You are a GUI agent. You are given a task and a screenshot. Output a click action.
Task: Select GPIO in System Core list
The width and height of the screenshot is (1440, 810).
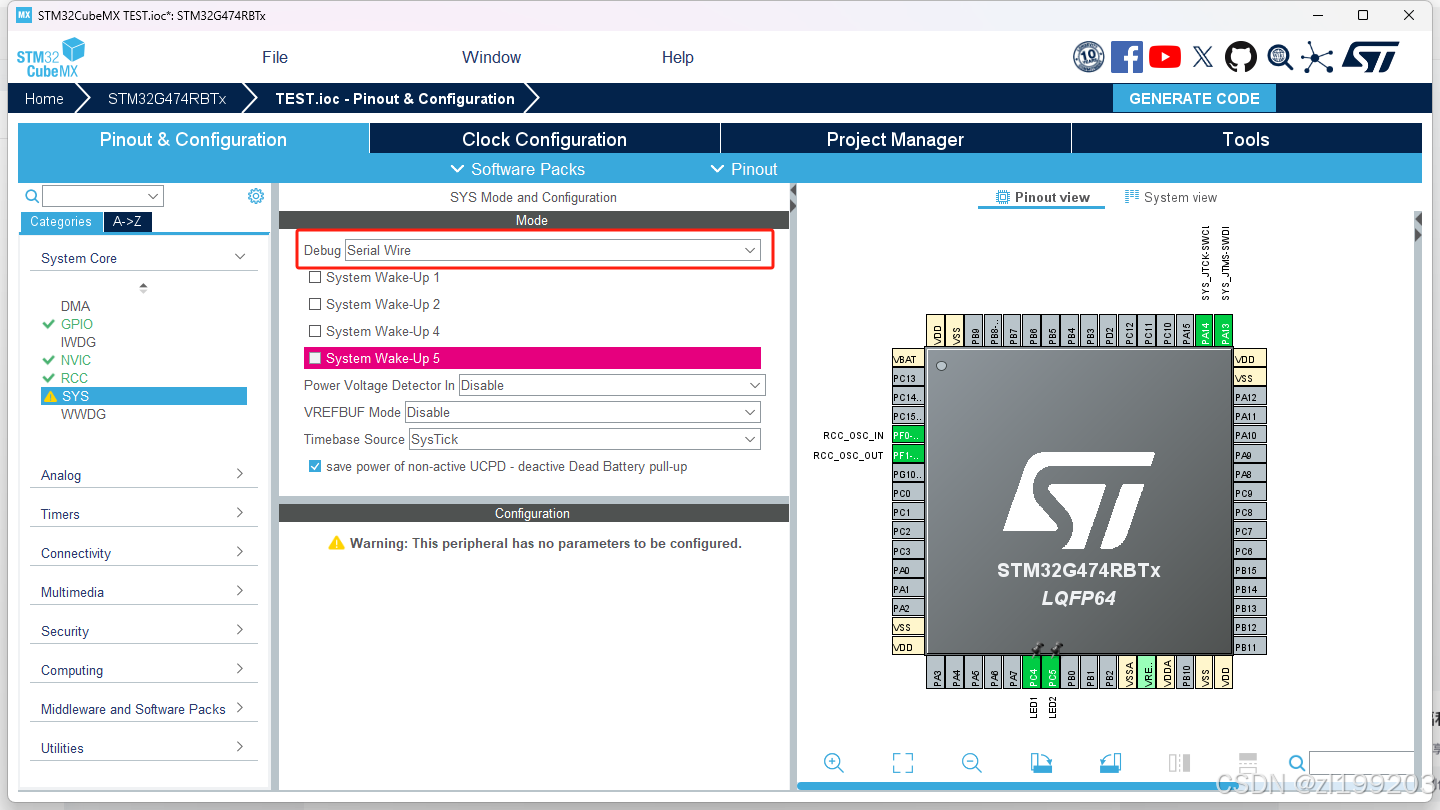point(77,324)
